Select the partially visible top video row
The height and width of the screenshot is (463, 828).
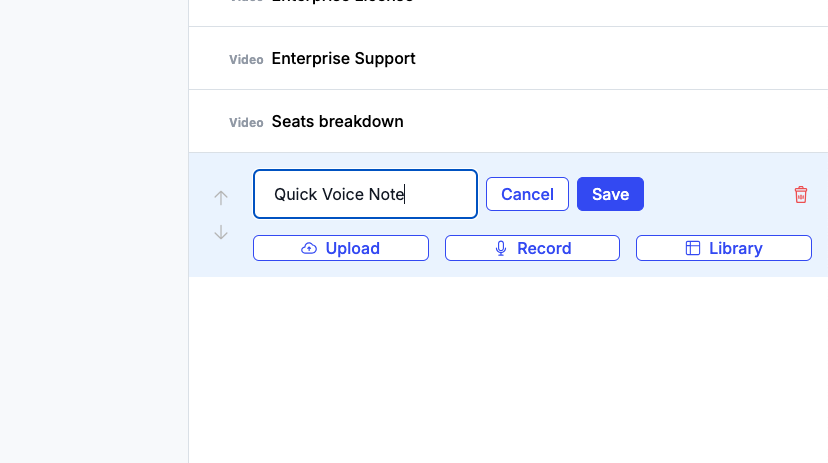pyautogui.click(x=508, y=11)
